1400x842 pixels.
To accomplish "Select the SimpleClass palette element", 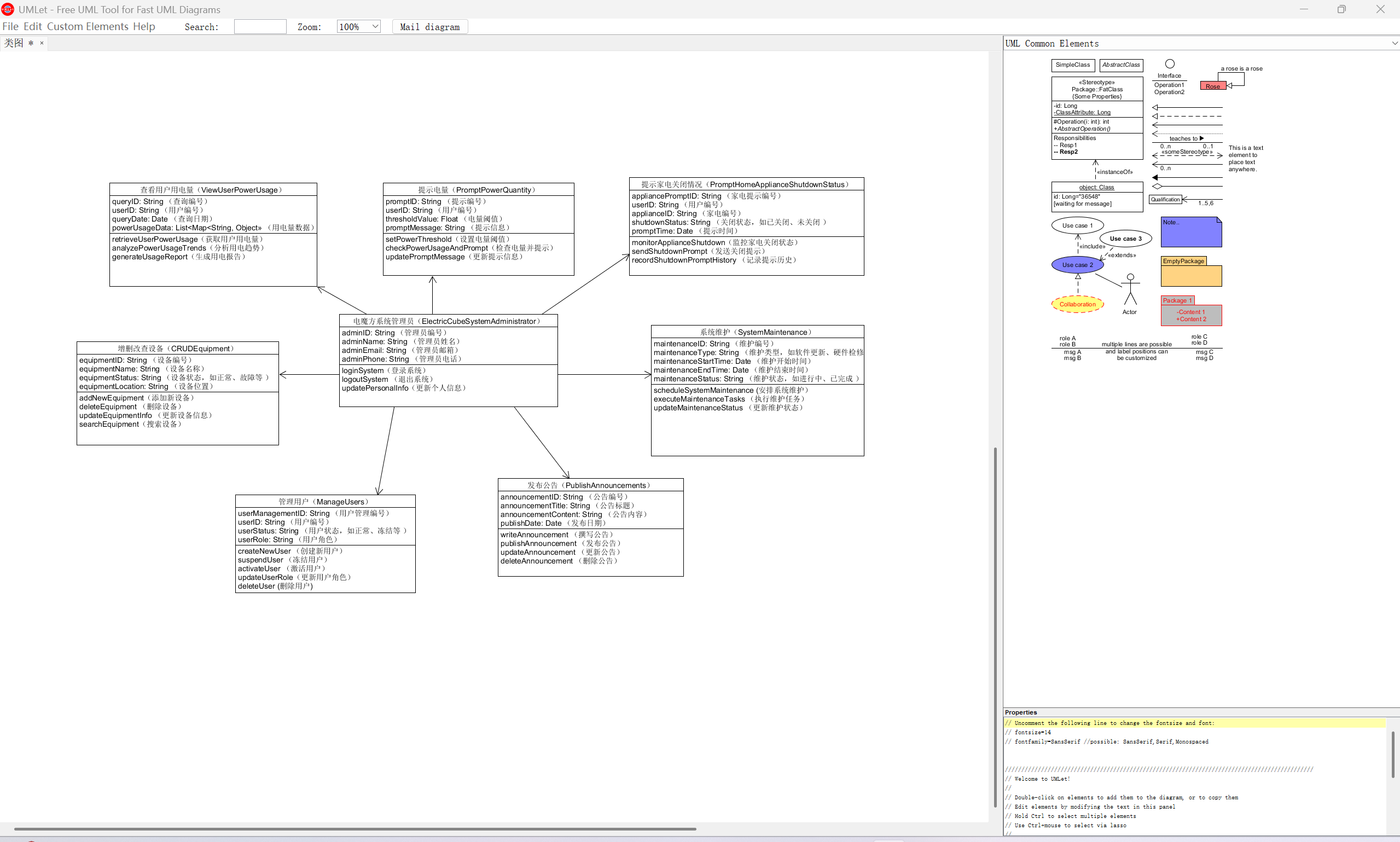I will [x=1073, y=65].
